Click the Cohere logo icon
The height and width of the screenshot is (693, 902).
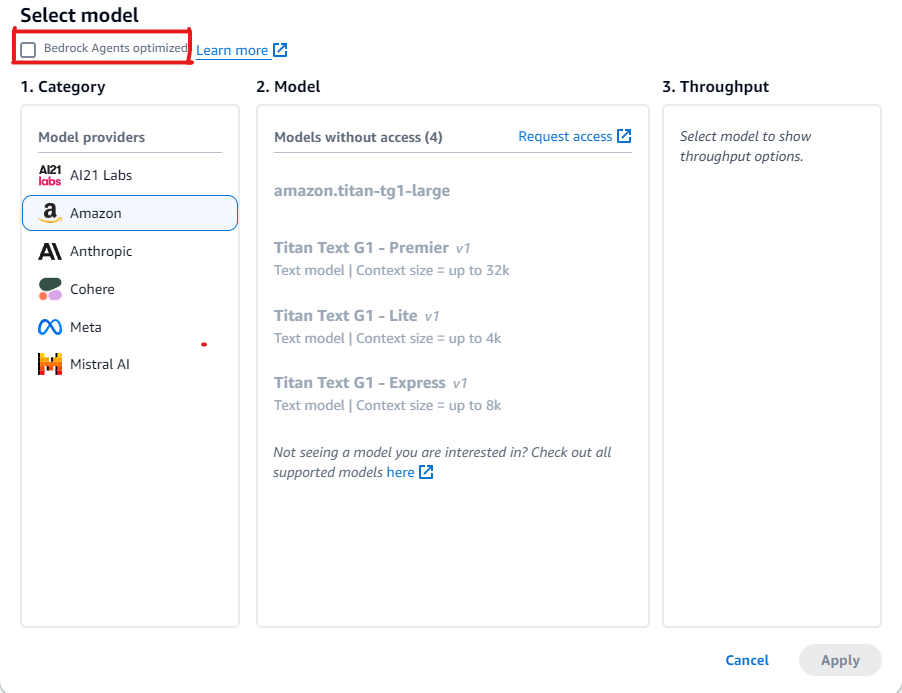point(48,289)
